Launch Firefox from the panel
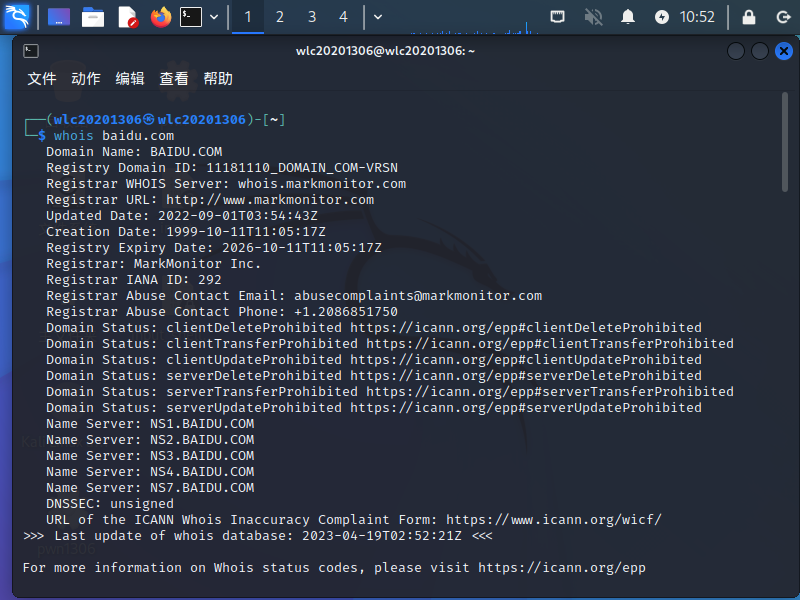Image resolution: width=800 pixels, height=600 pixels. click(x=161, y=17)
